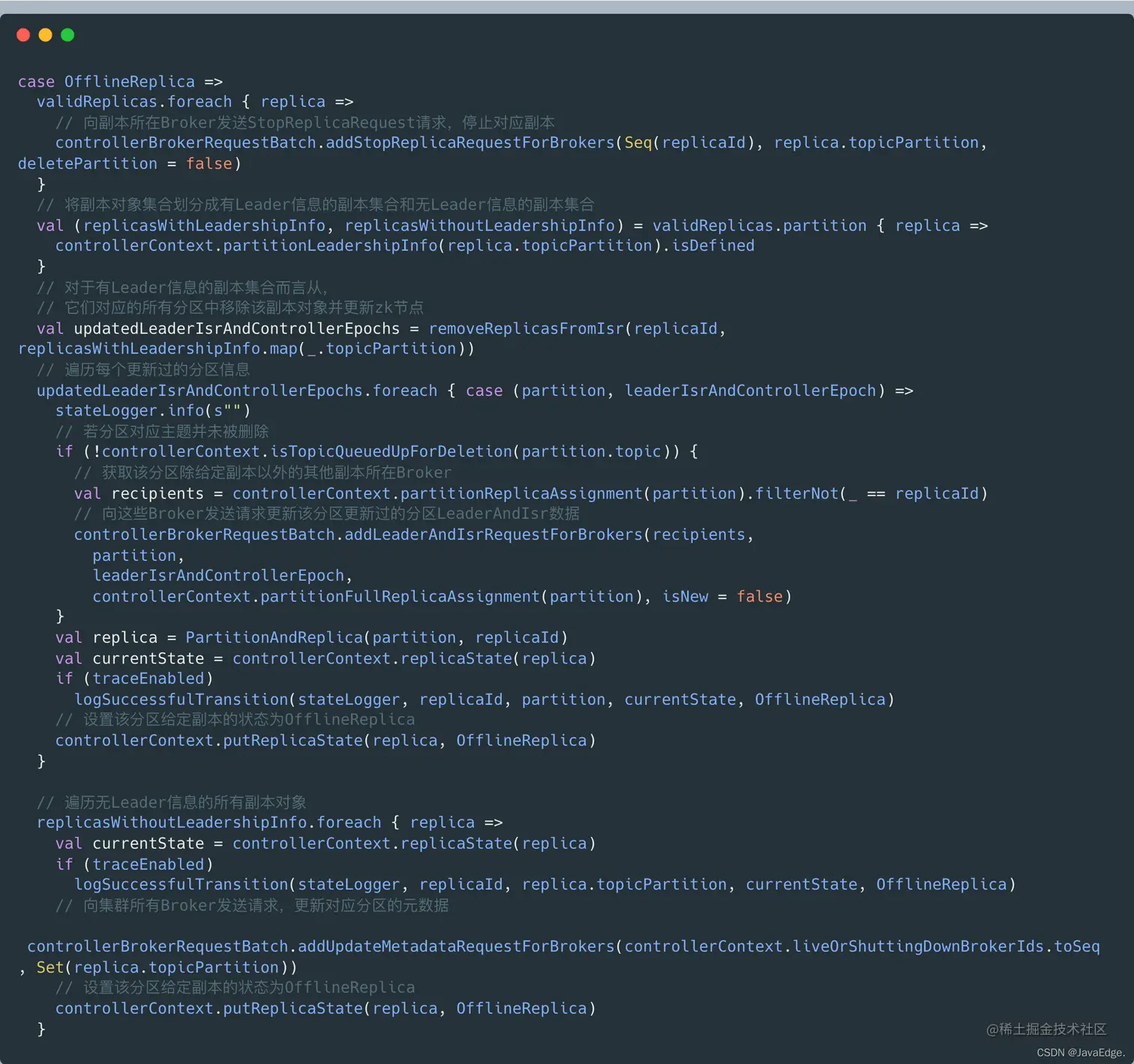Viewport: 1134px width, 1064px height.
Task: Click "partitionReplicaAssignment" method name
Action: click(521, 493)
